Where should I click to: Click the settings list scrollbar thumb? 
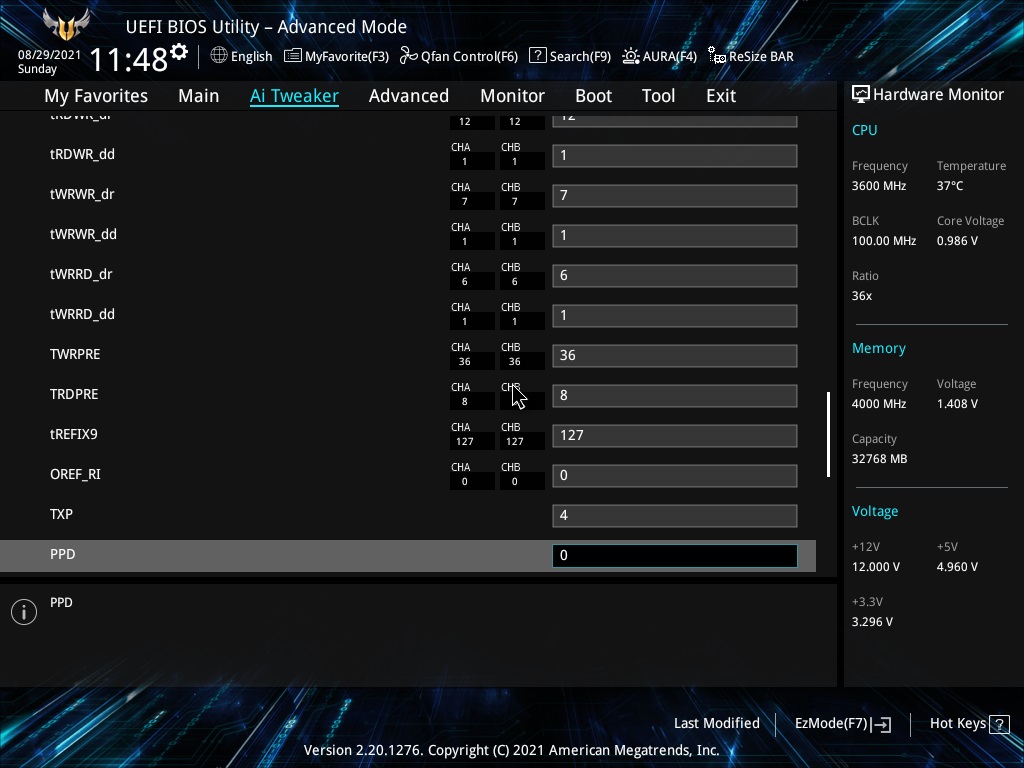tap(828, 434)
